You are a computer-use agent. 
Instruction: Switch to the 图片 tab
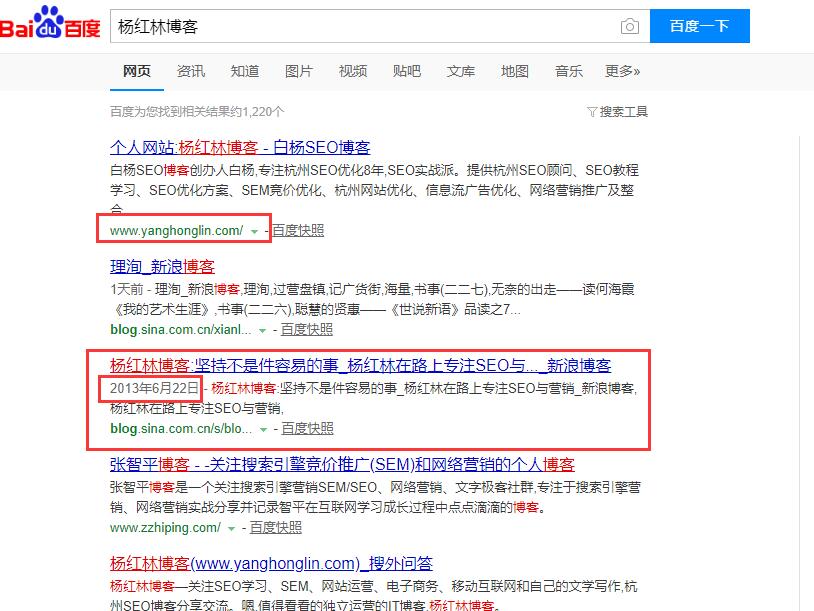coord(299,71)
